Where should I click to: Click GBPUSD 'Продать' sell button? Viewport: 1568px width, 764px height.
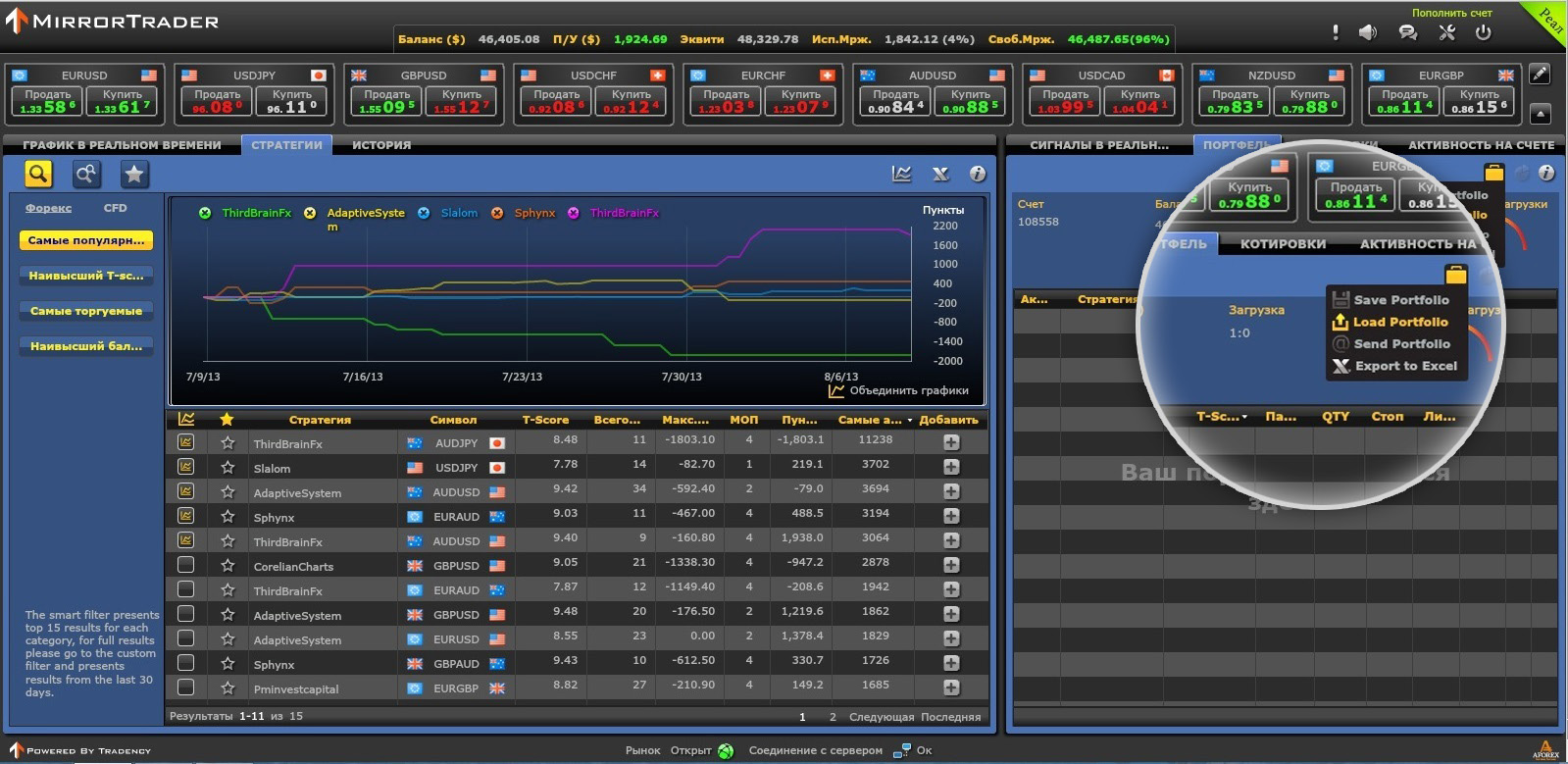point(386,101)
